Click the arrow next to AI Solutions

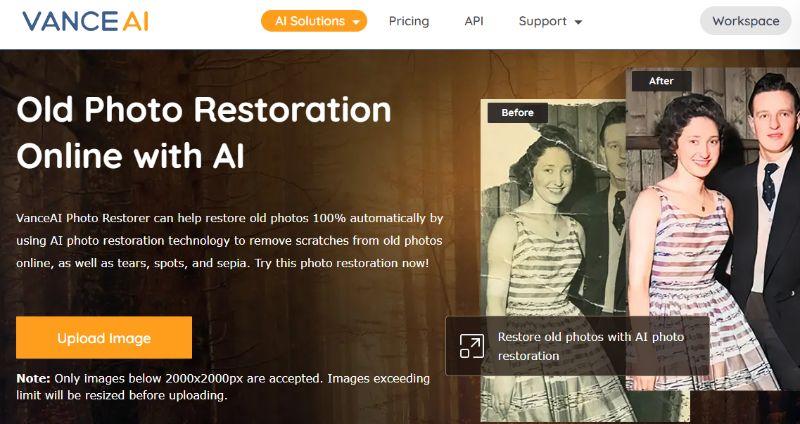356,22
